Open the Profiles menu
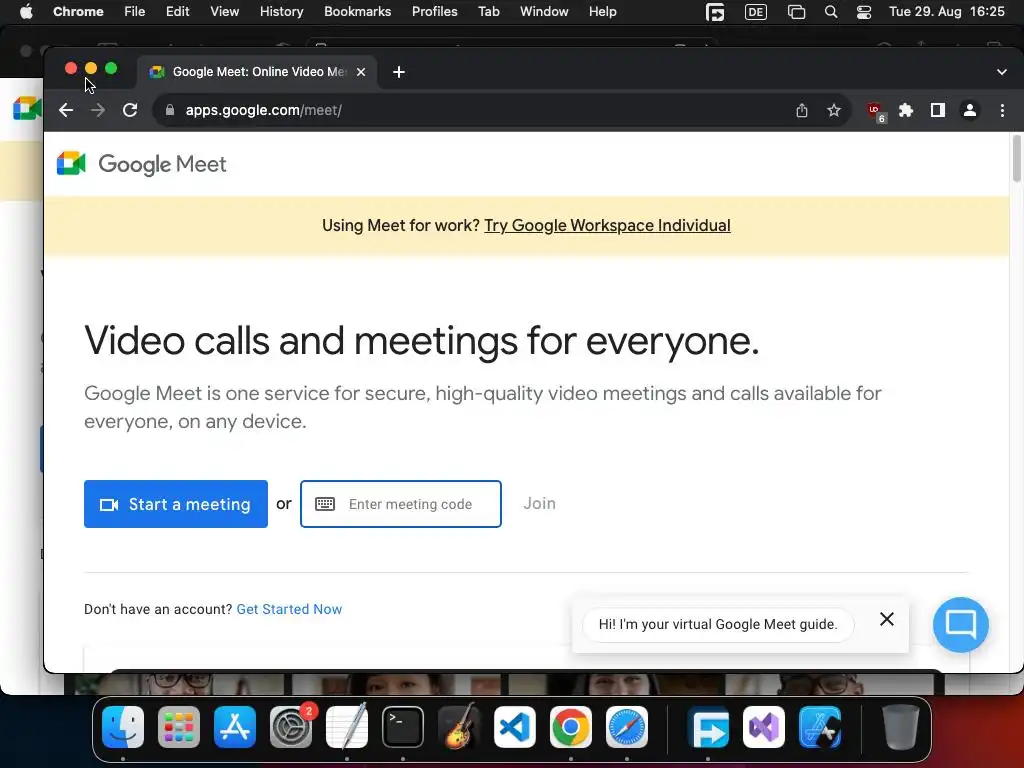The image size is (1024, 768). 434,12
